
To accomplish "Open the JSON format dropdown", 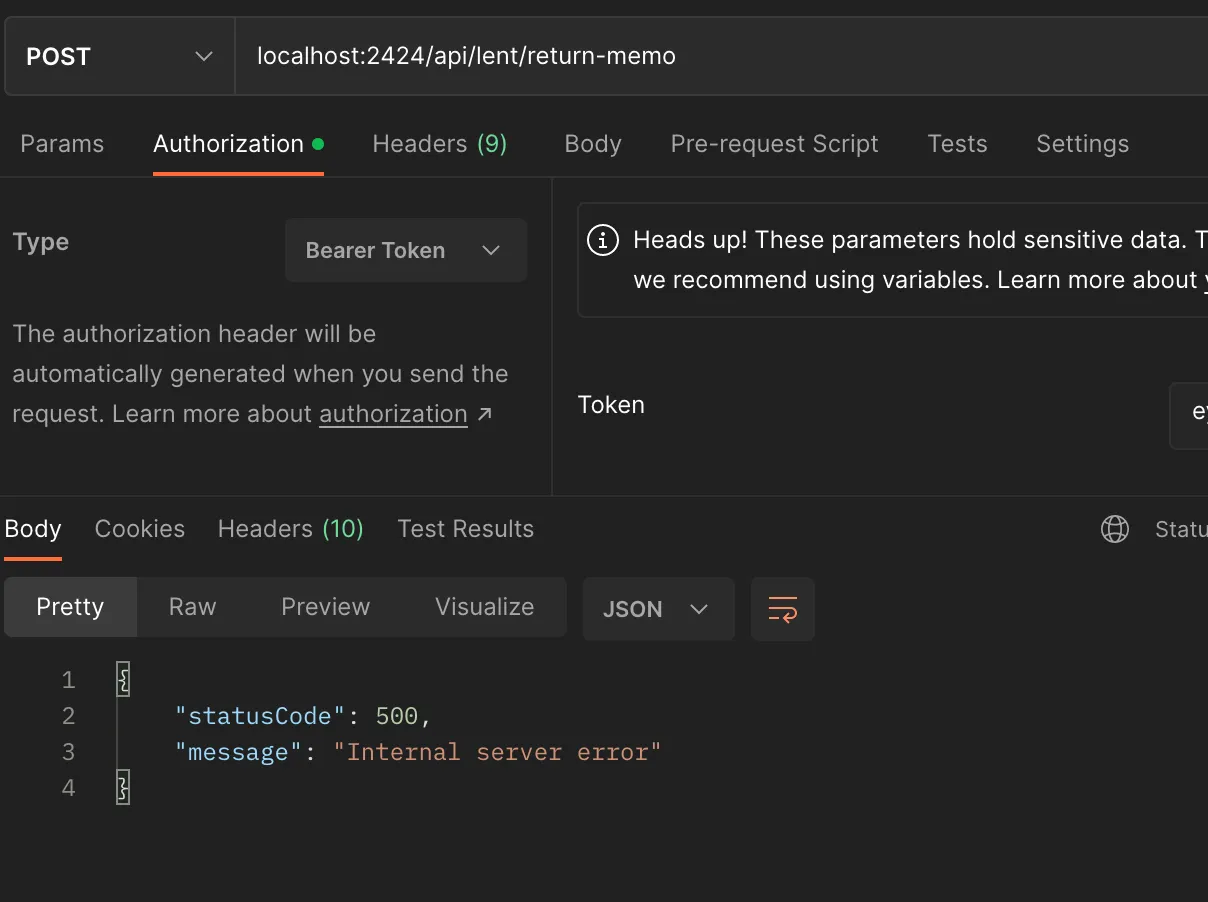I will 657,609.
